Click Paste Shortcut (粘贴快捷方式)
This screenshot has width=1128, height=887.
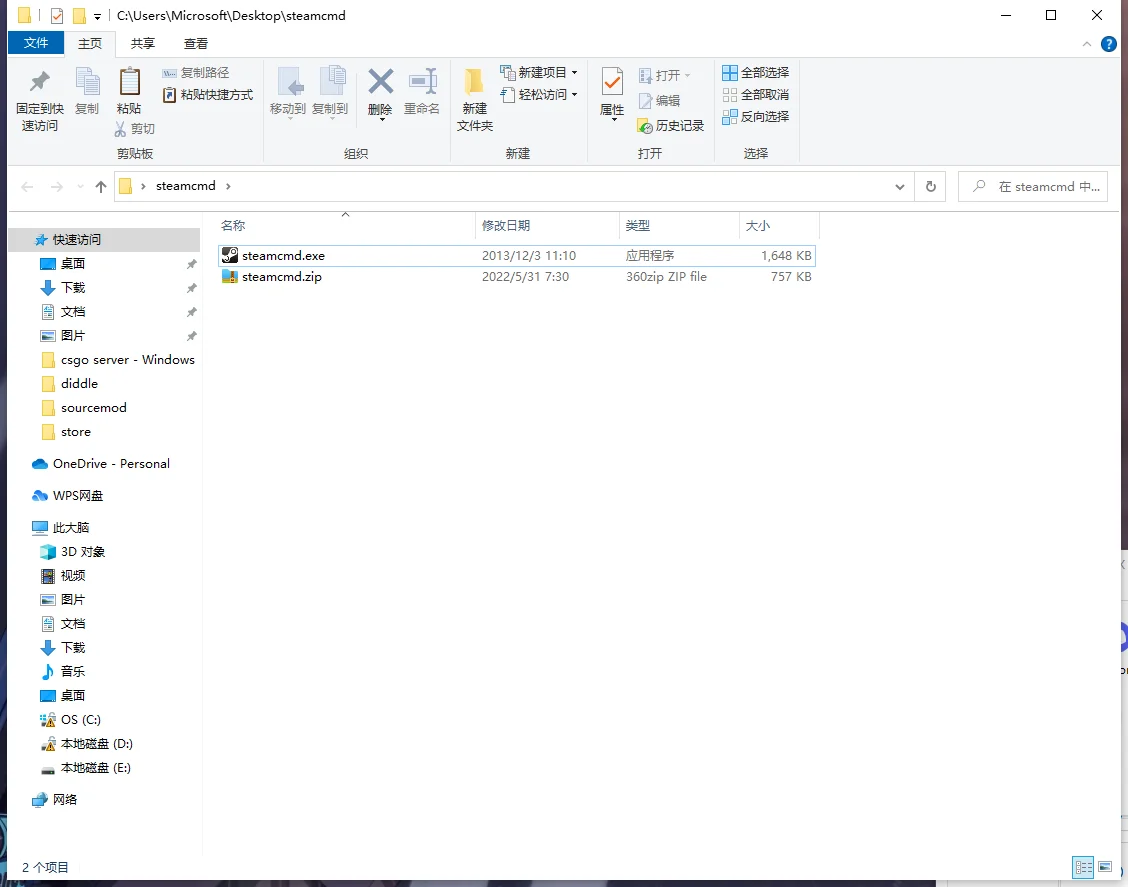point(208,95)
